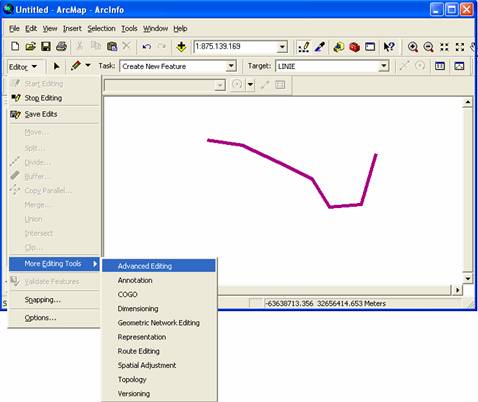
Task: Open the Edit menu
Action: [x=31, y=29]
